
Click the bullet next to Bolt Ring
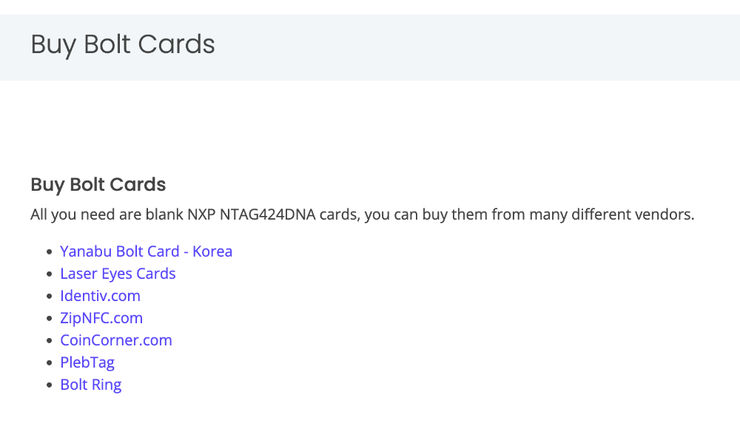(x=49, y=385)
